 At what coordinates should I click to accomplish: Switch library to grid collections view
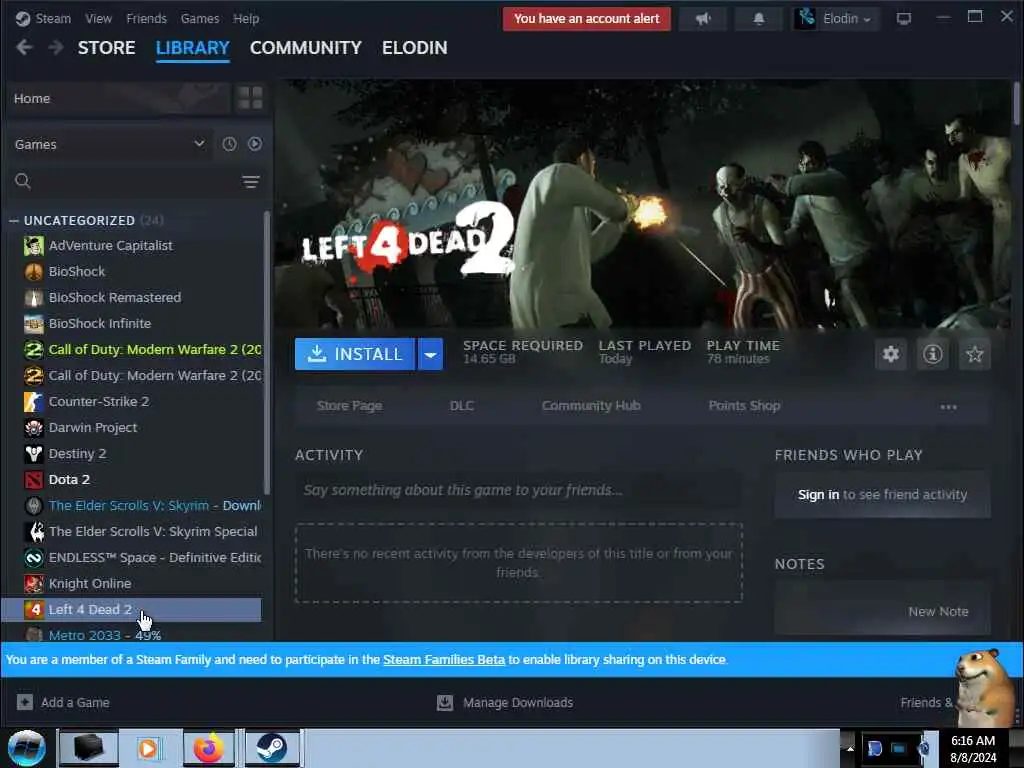(x=250, y=98)
